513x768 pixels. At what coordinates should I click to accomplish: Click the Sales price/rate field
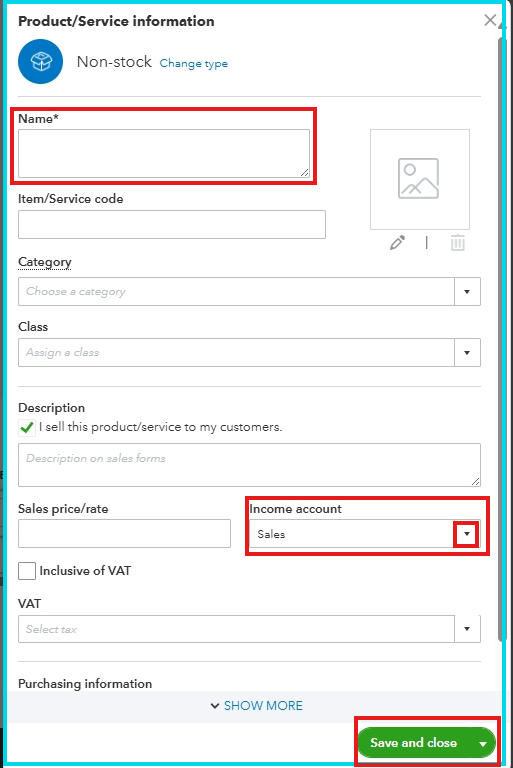tap(124, 533)
